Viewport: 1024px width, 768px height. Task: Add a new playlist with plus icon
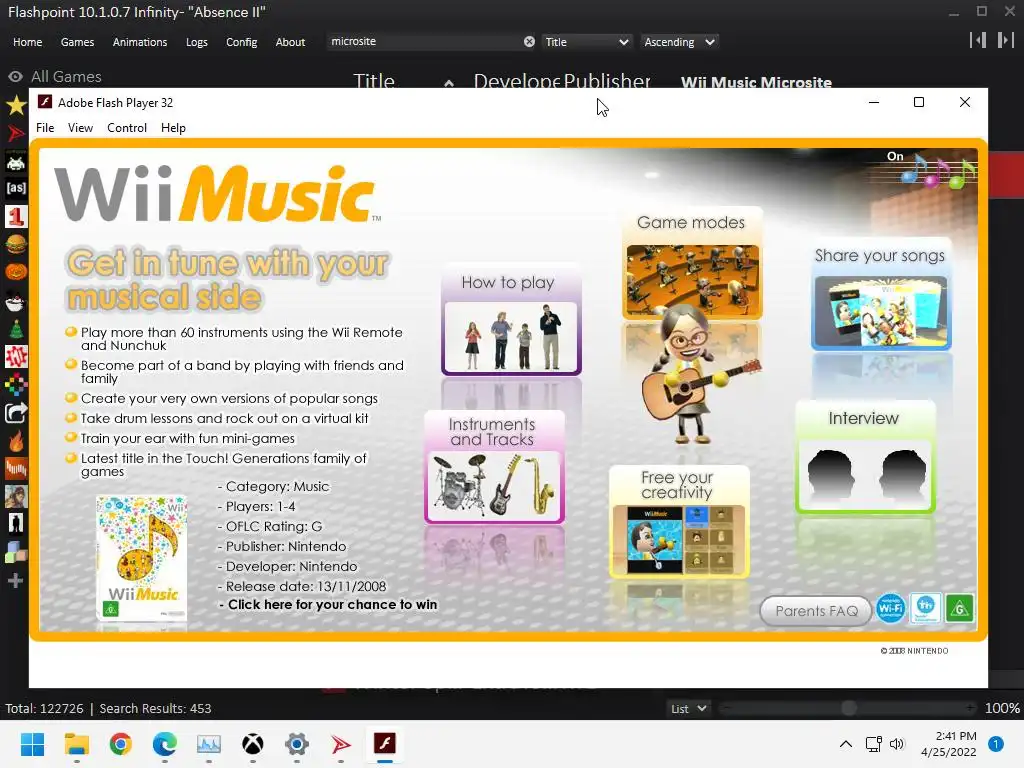click(16, 581)
